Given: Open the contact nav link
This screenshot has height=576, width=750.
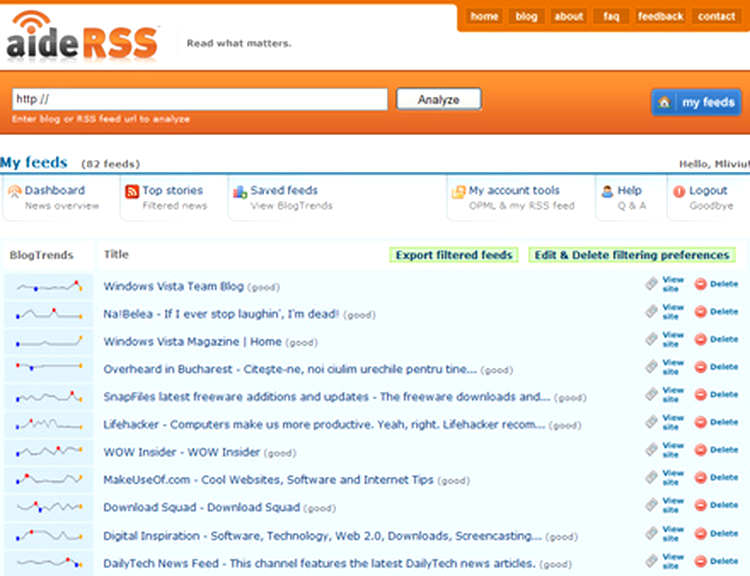Looking at the screenshot, I should pyautogui.click(x=716, y=16).
